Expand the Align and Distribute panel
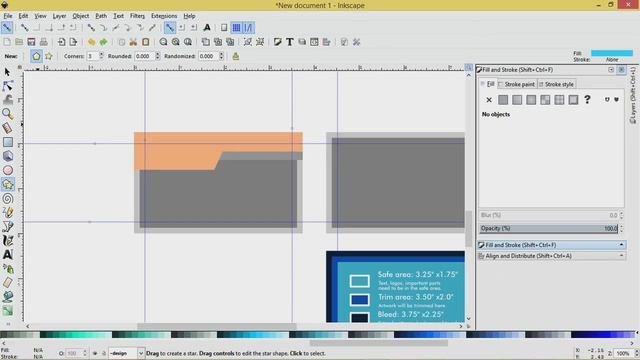The image size is (640, 360). (552, 256)
